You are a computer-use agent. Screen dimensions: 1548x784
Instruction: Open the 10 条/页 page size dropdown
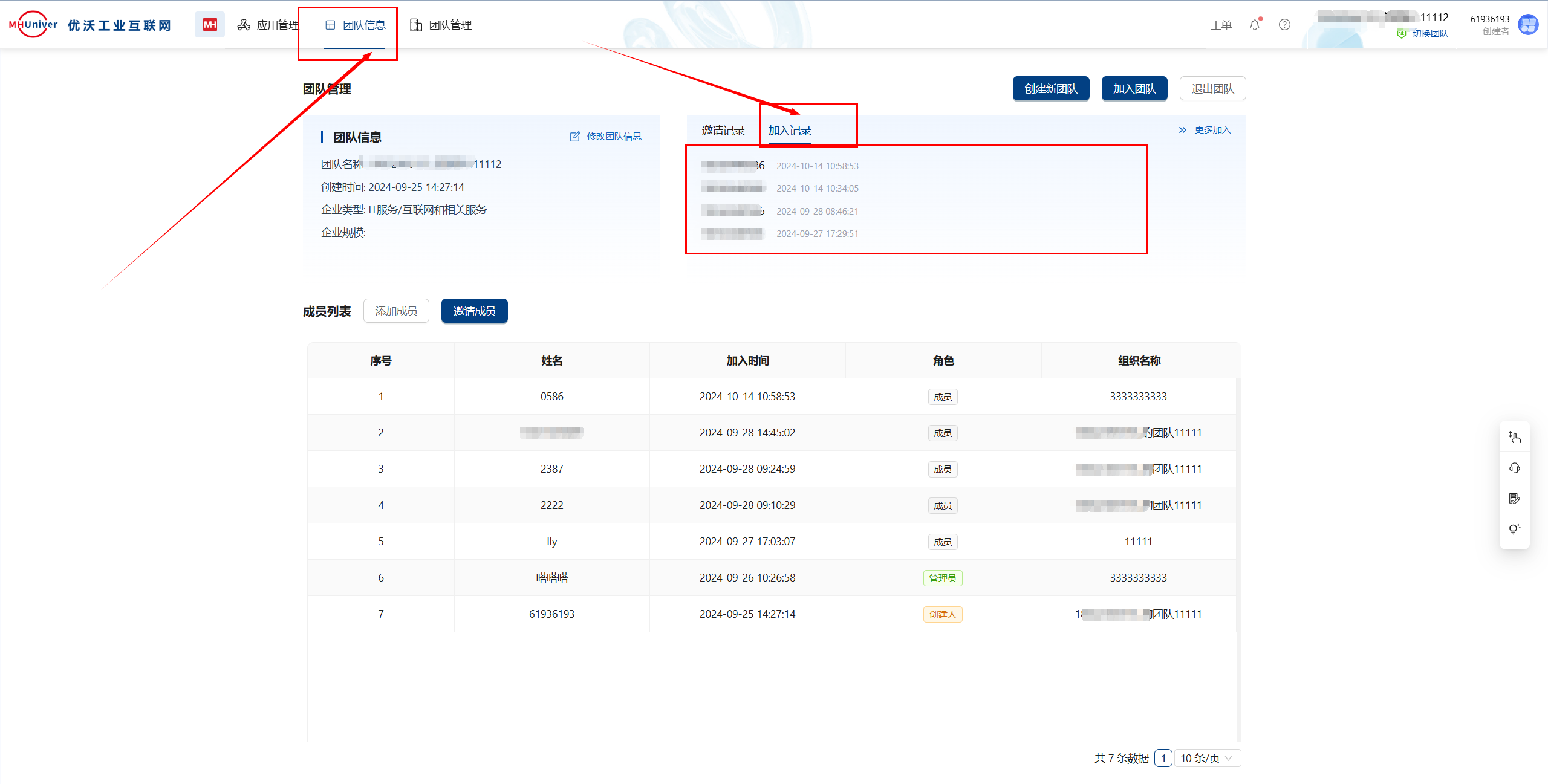[1207, 758]
